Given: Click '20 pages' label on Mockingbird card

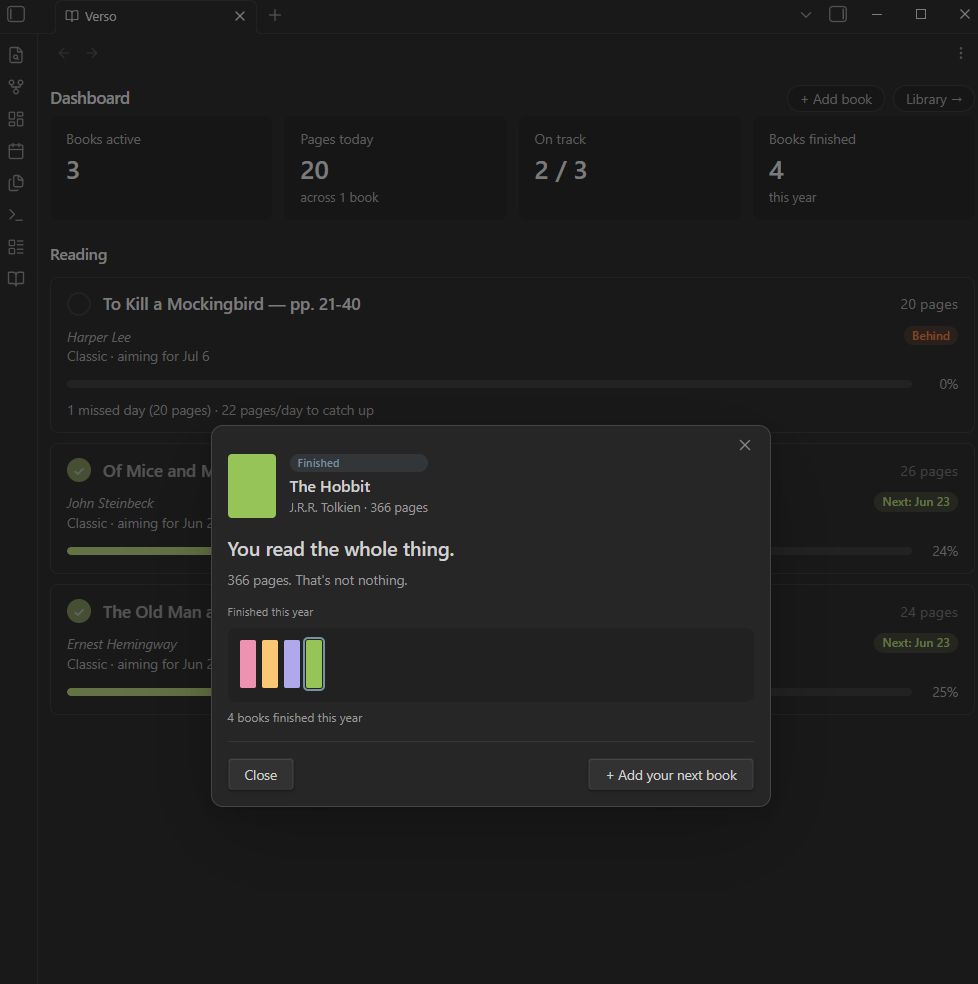Looking at the screenshot, I should (x=928, y=304).
